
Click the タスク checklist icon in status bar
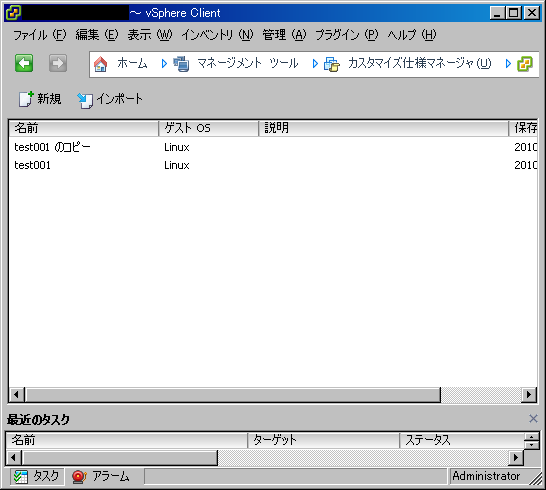[x=21, y=476]
